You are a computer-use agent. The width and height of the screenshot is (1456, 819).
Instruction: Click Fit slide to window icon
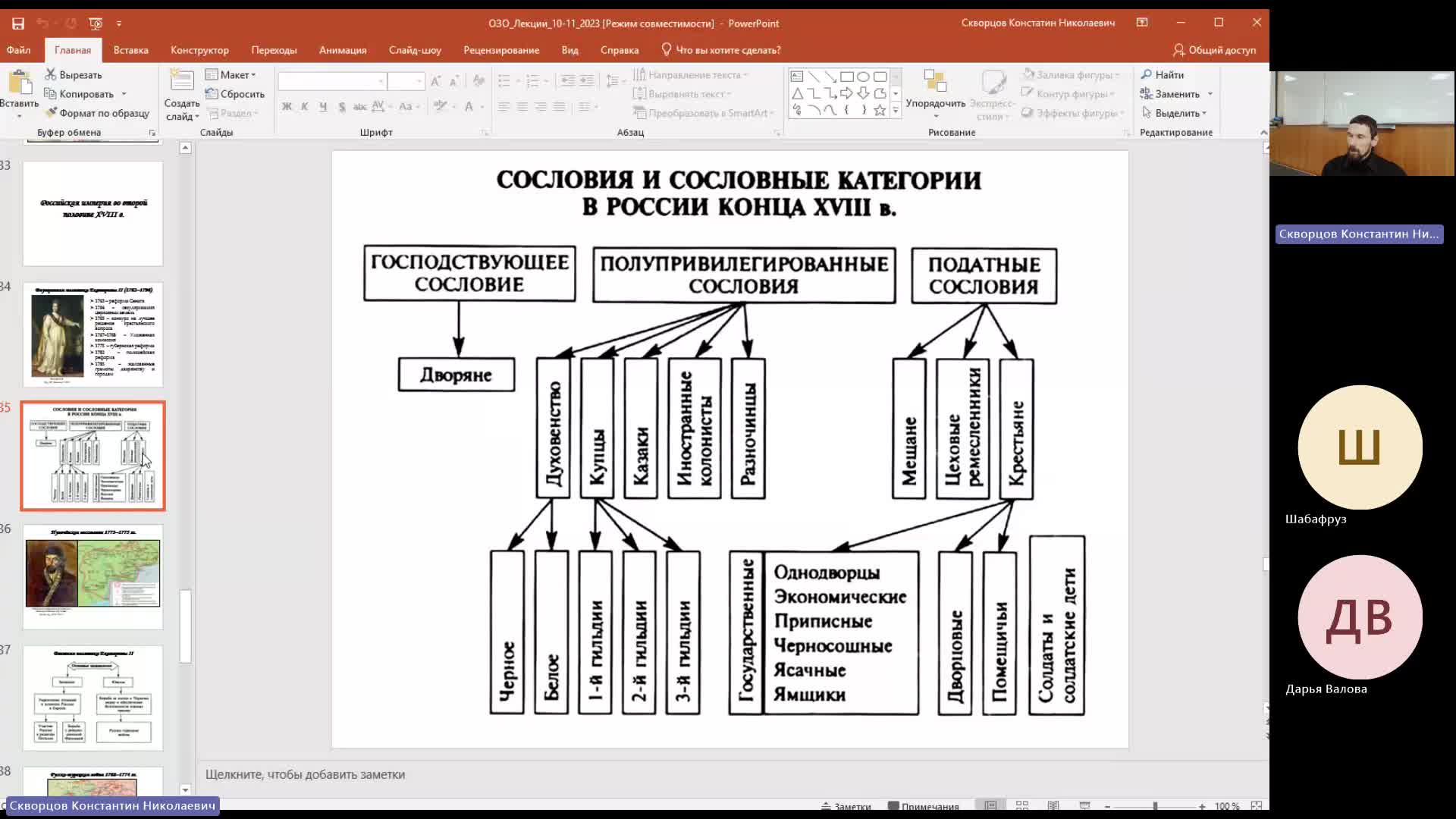pos(1257,805)
